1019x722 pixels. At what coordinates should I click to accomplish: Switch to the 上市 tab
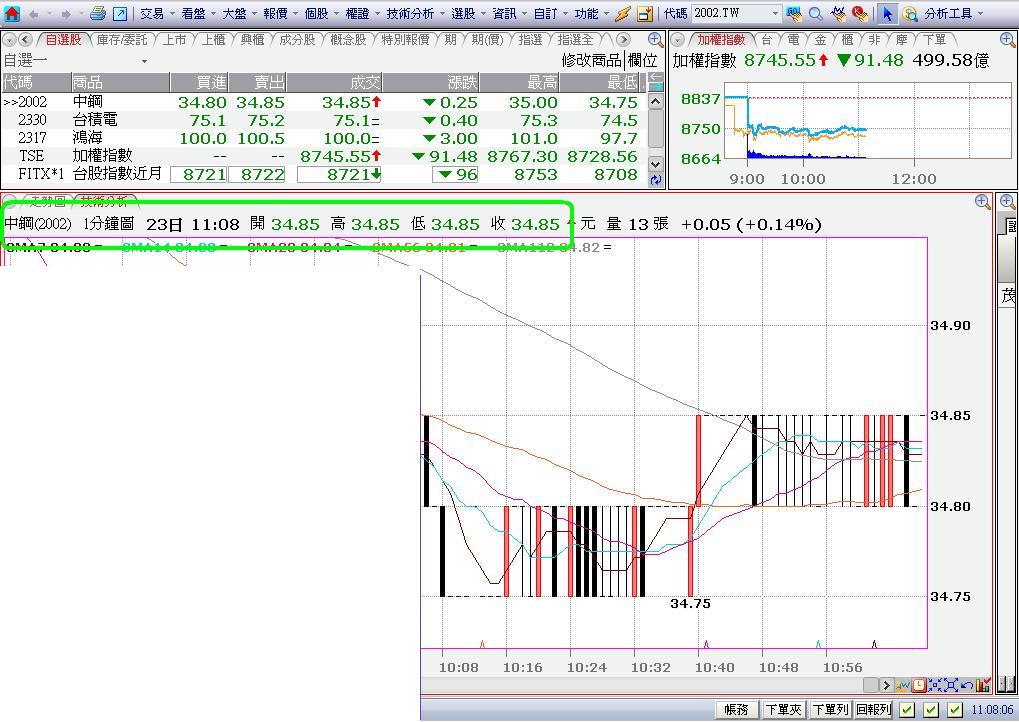pyautogui.click(x=174, y=40)
